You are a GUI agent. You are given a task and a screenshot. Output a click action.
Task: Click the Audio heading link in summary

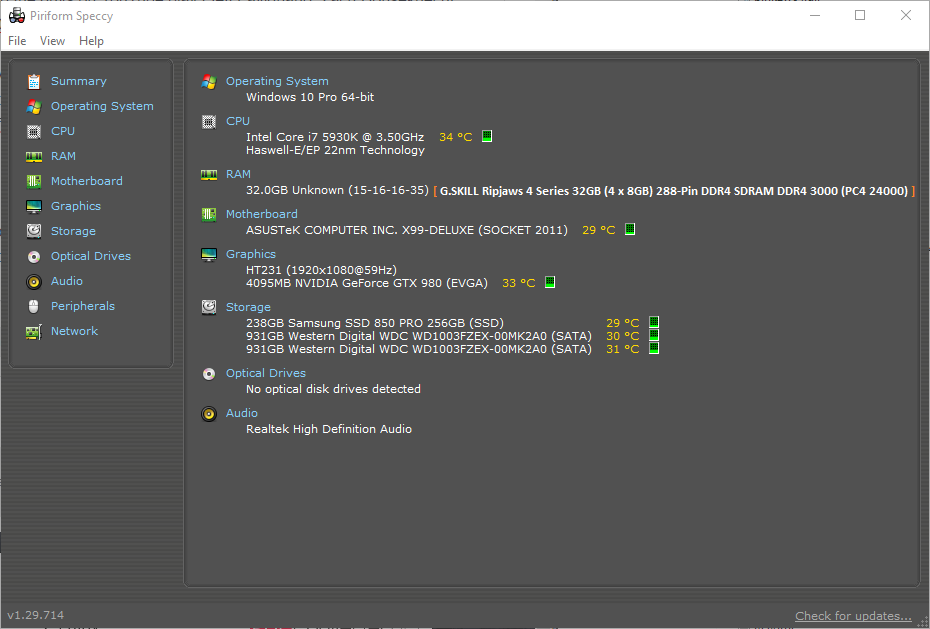[x=241, y=413]
